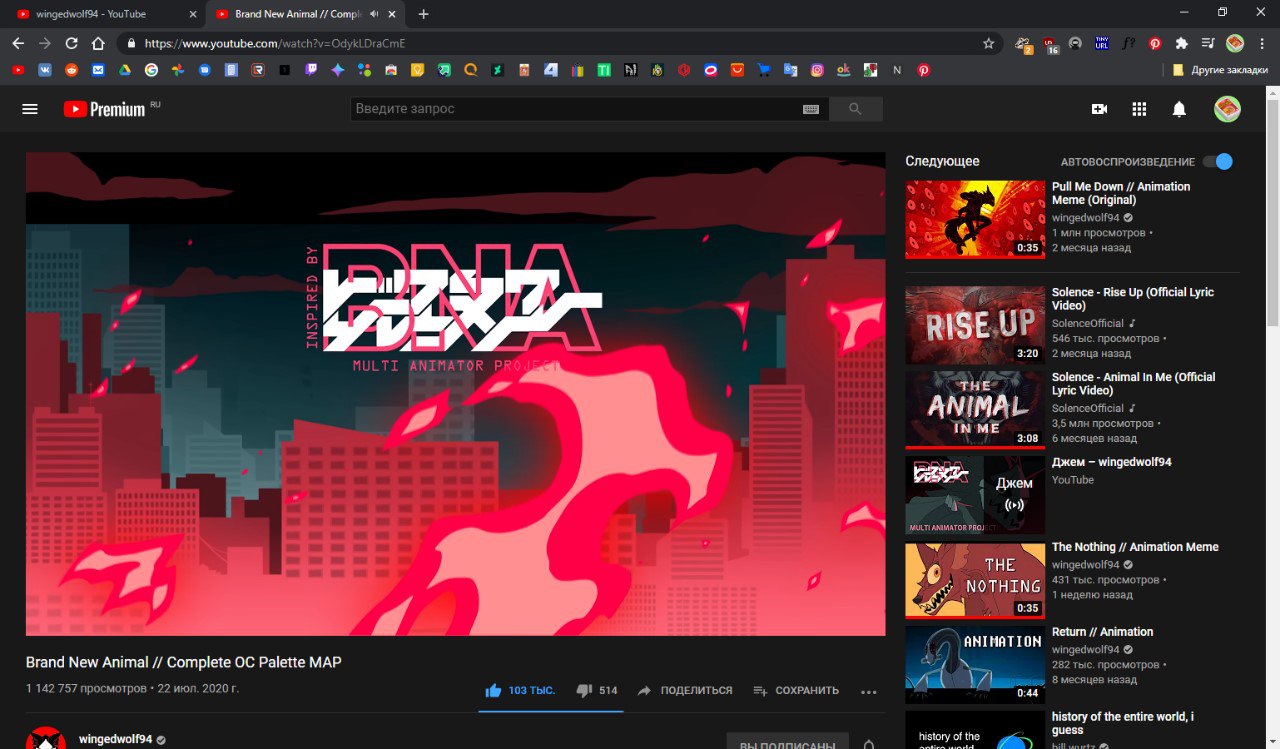Open the Pinterest extension in toolbar

(1155, 43)
